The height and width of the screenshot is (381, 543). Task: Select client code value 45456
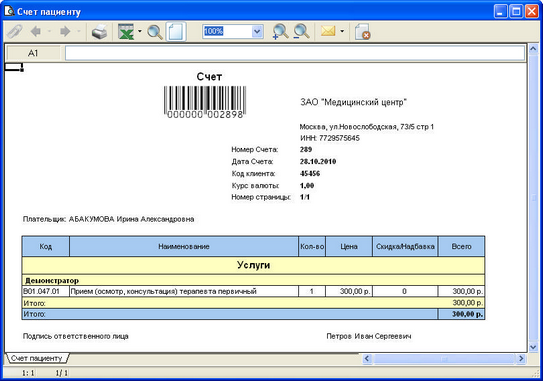tap(310, 174)
